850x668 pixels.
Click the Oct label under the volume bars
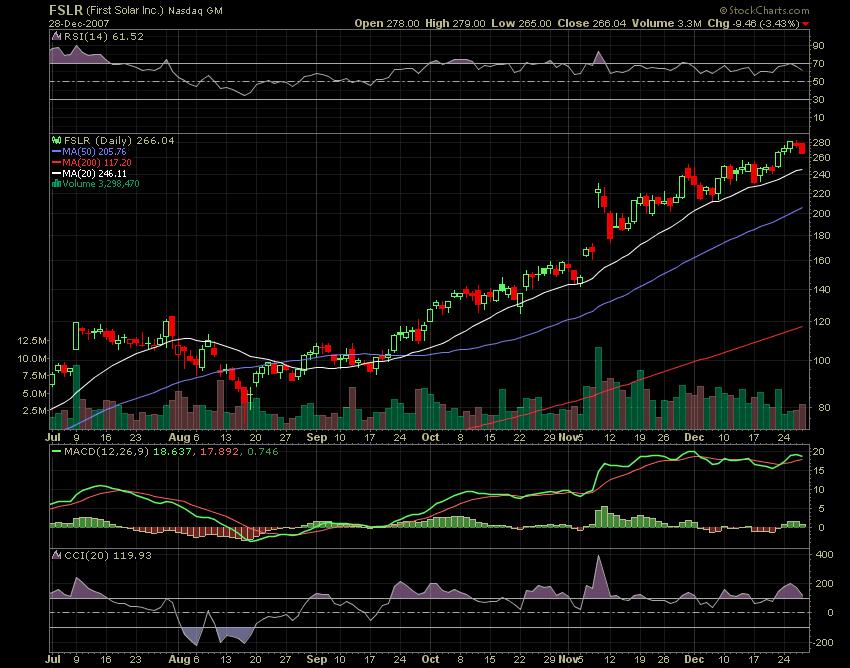point(430,437)
